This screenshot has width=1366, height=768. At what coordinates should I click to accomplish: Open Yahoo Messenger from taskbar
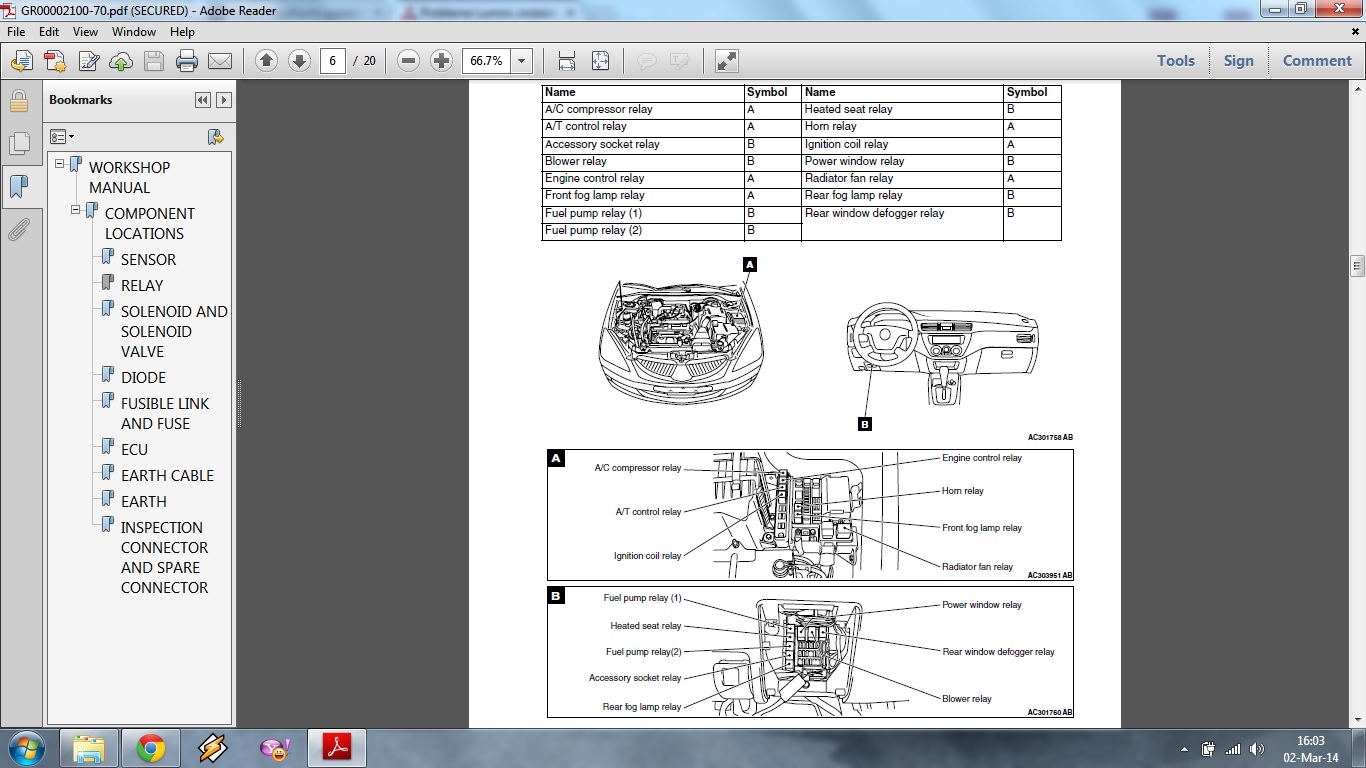[x=275, y=748]
